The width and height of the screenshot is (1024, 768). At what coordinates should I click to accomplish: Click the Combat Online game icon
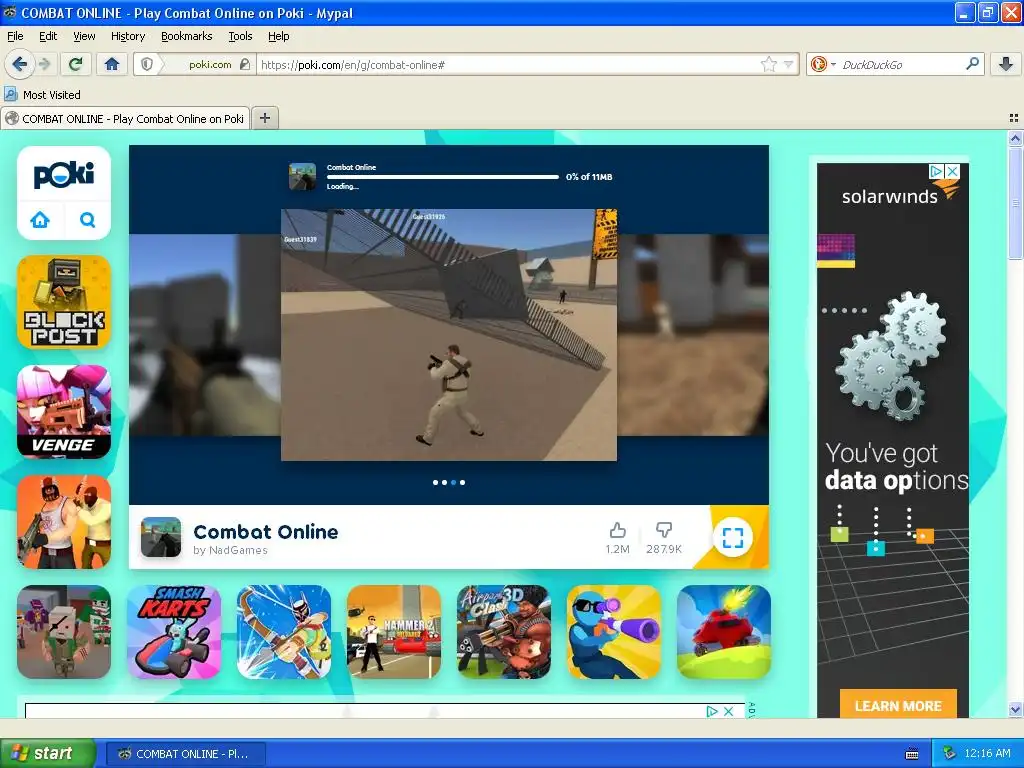click(161, 537)
